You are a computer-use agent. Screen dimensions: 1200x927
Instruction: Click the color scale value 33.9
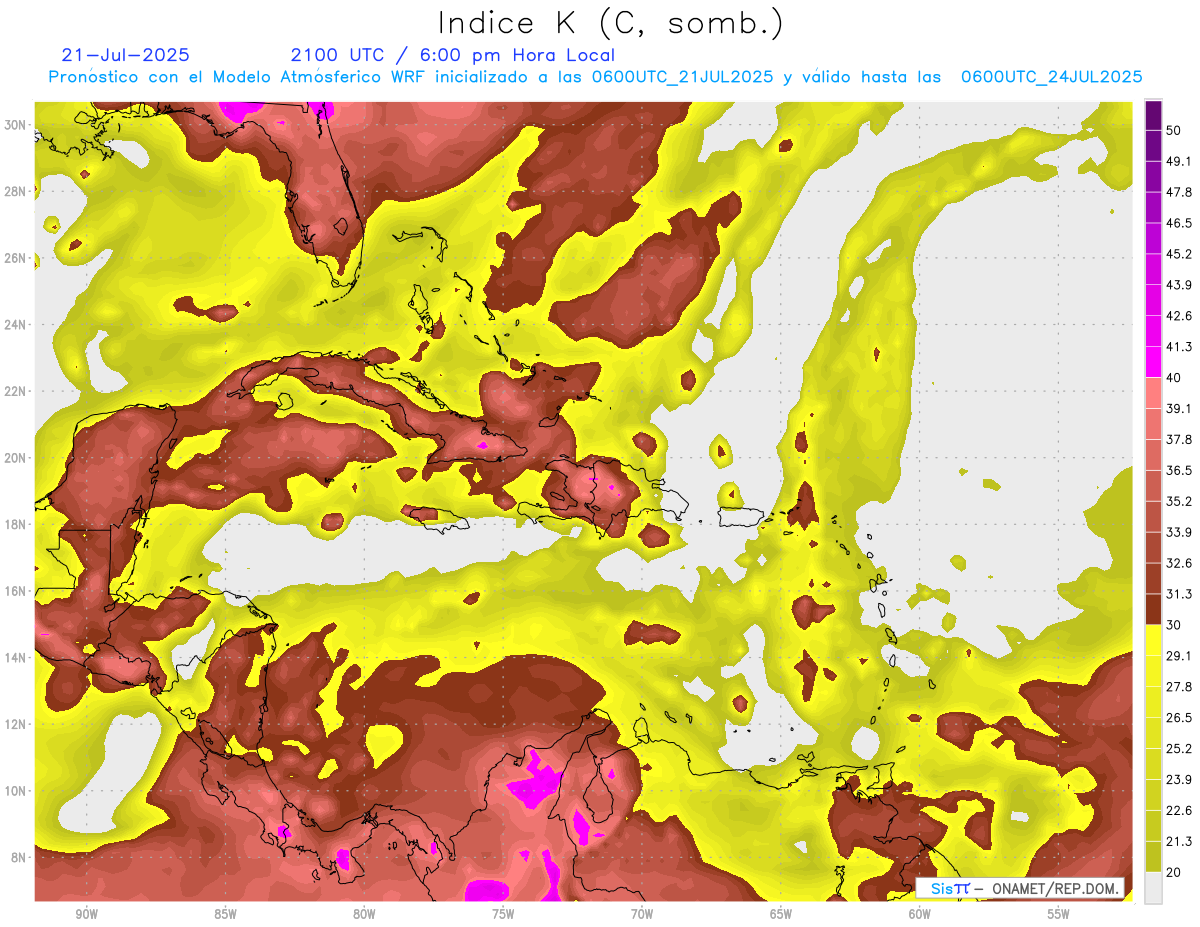point(1179,532)
